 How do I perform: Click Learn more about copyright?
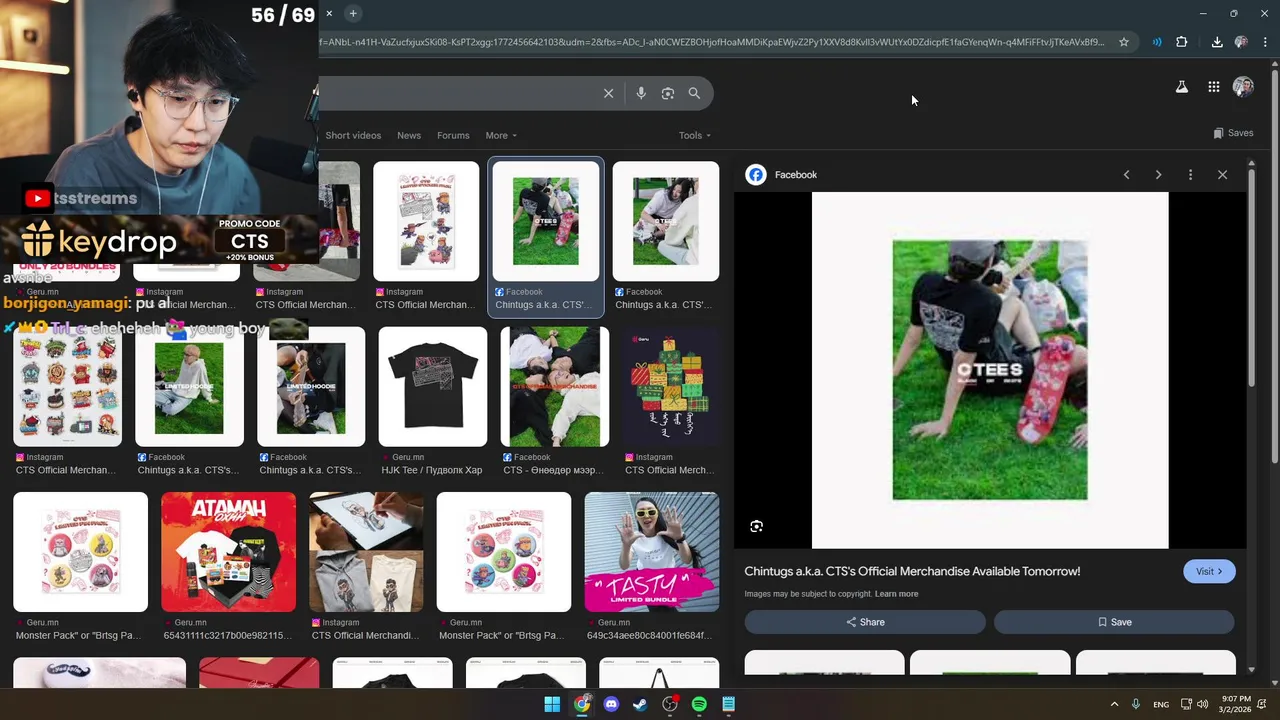tap(896, 594)
